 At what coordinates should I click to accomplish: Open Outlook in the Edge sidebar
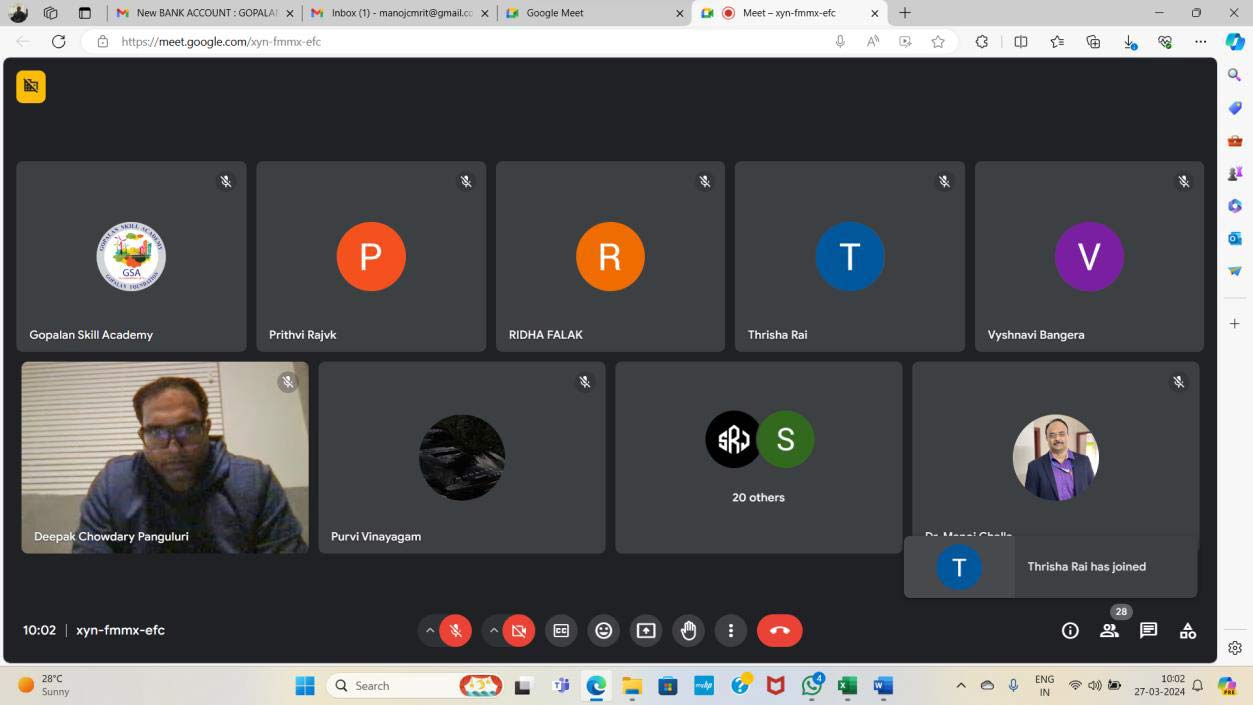pos(1235,239)
